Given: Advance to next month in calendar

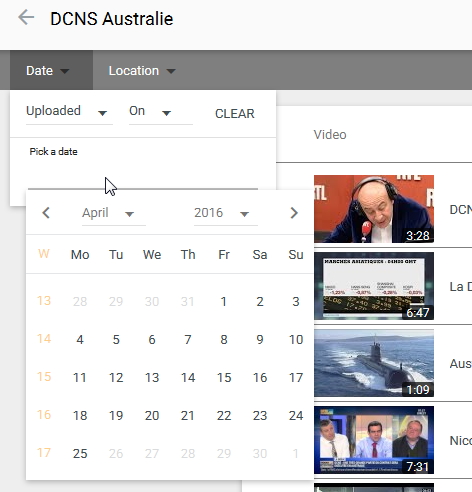Looking at the screenshot, I should tap(294, 213).
